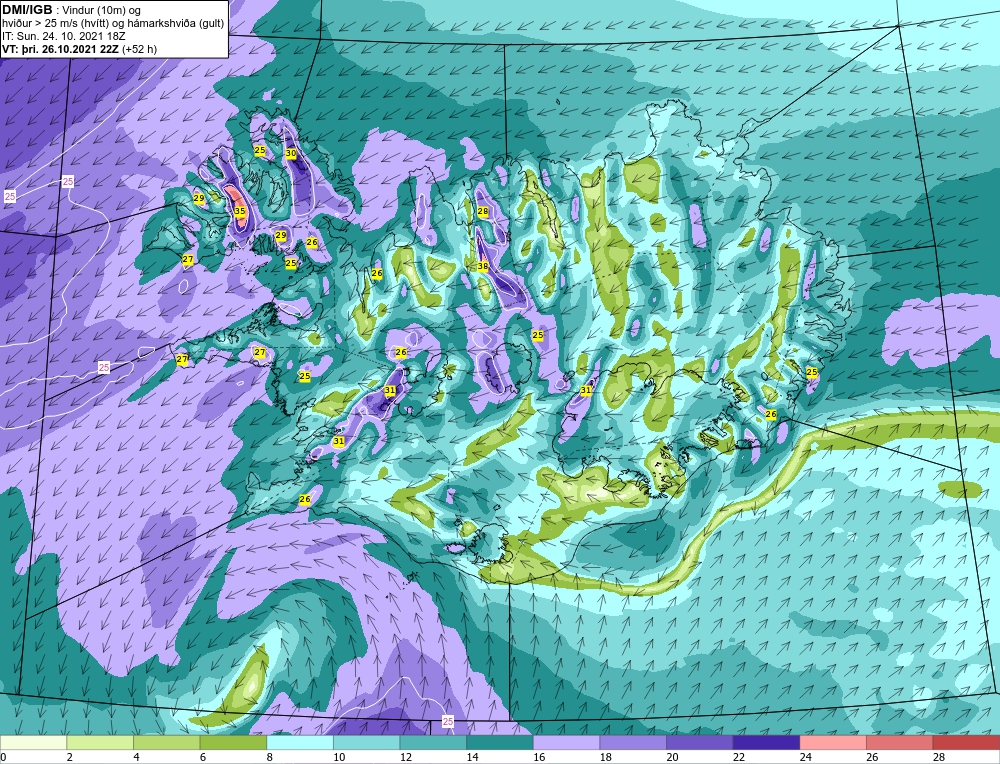The width and height of the screenshot is (1000, 764).
Task: Click the legend scale number "8"
Action: pos(270,757)
